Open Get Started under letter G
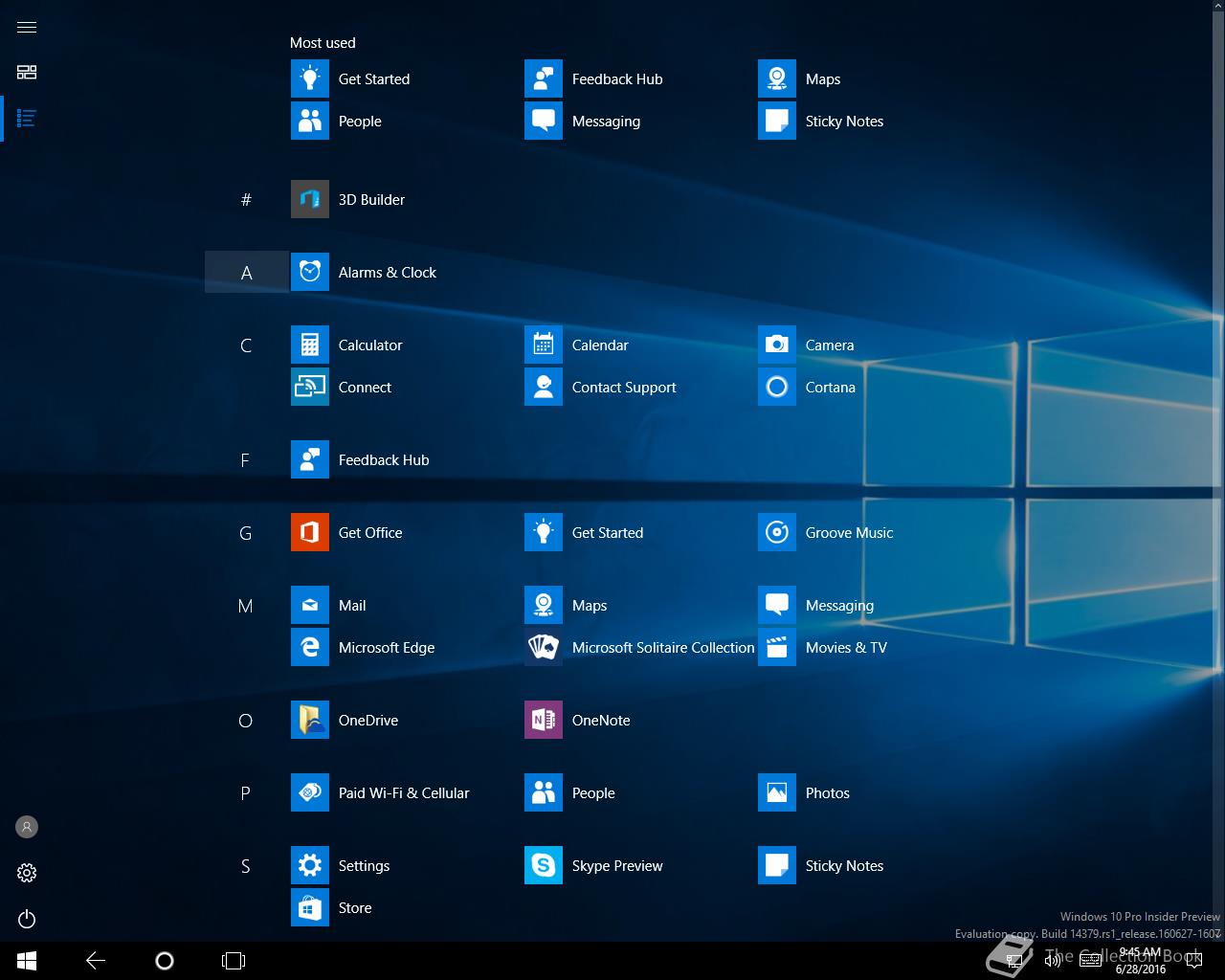Viewport: 1225px width, 980px height. (x=543, y=532)
